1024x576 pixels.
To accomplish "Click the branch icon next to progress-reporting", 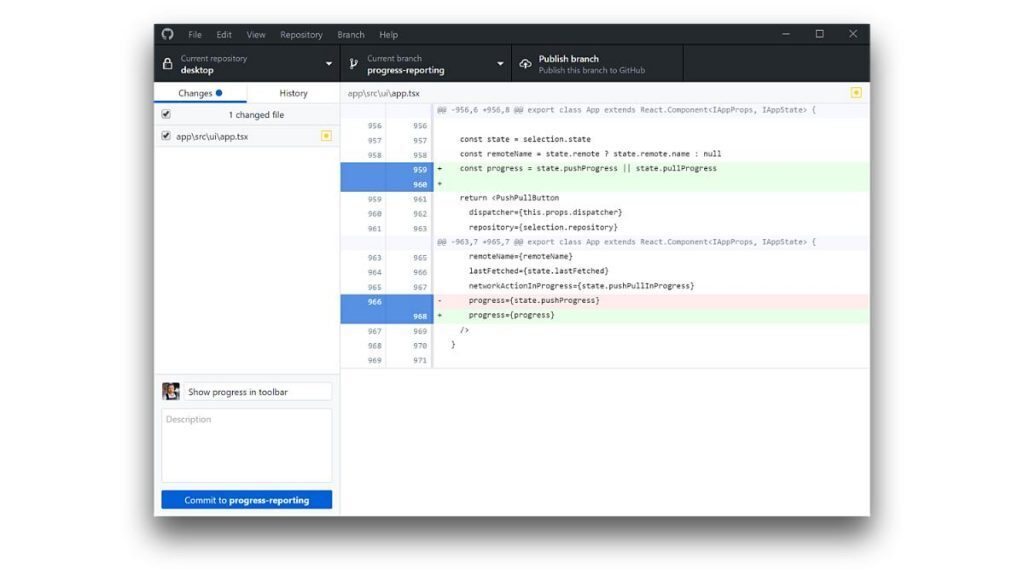I will point(352,62).
